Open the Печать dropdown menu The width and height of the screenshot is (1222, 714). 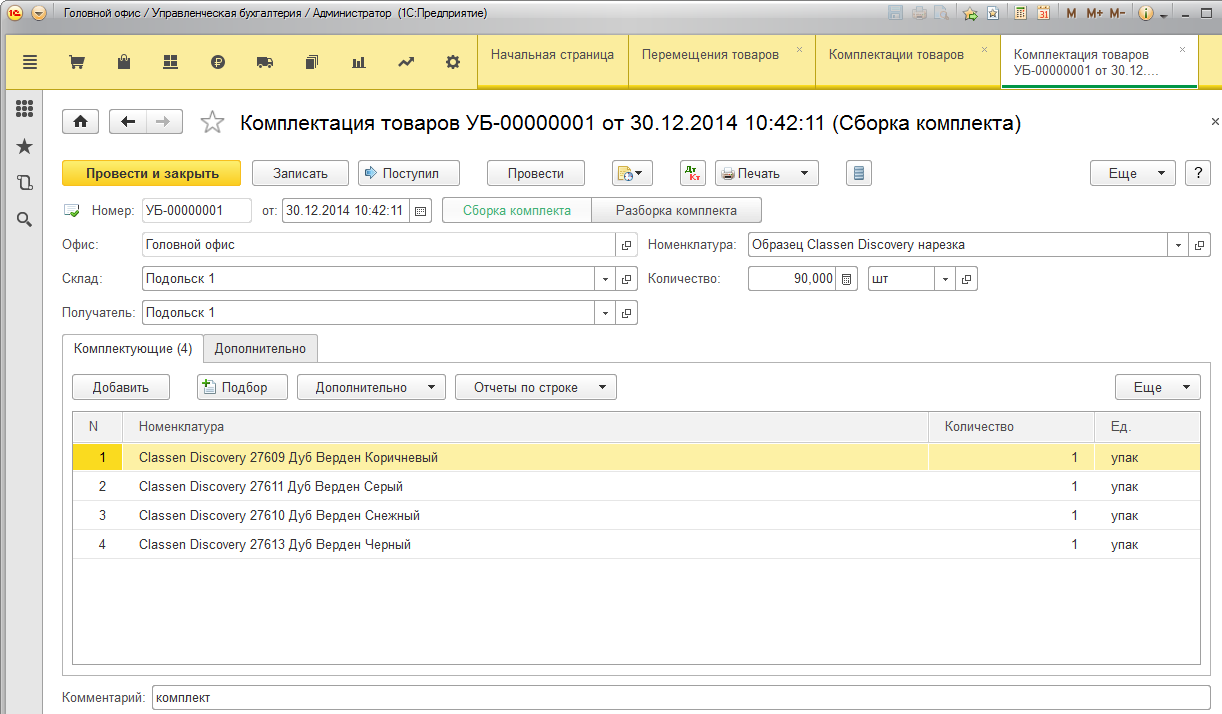click(x=766, y=173)
